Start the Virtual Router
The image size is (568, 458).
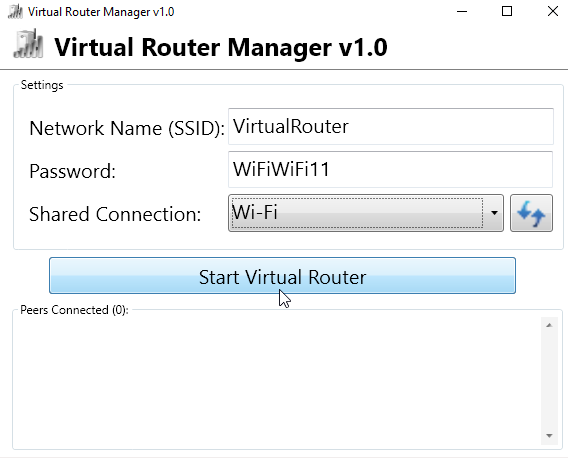click(283, 275)
